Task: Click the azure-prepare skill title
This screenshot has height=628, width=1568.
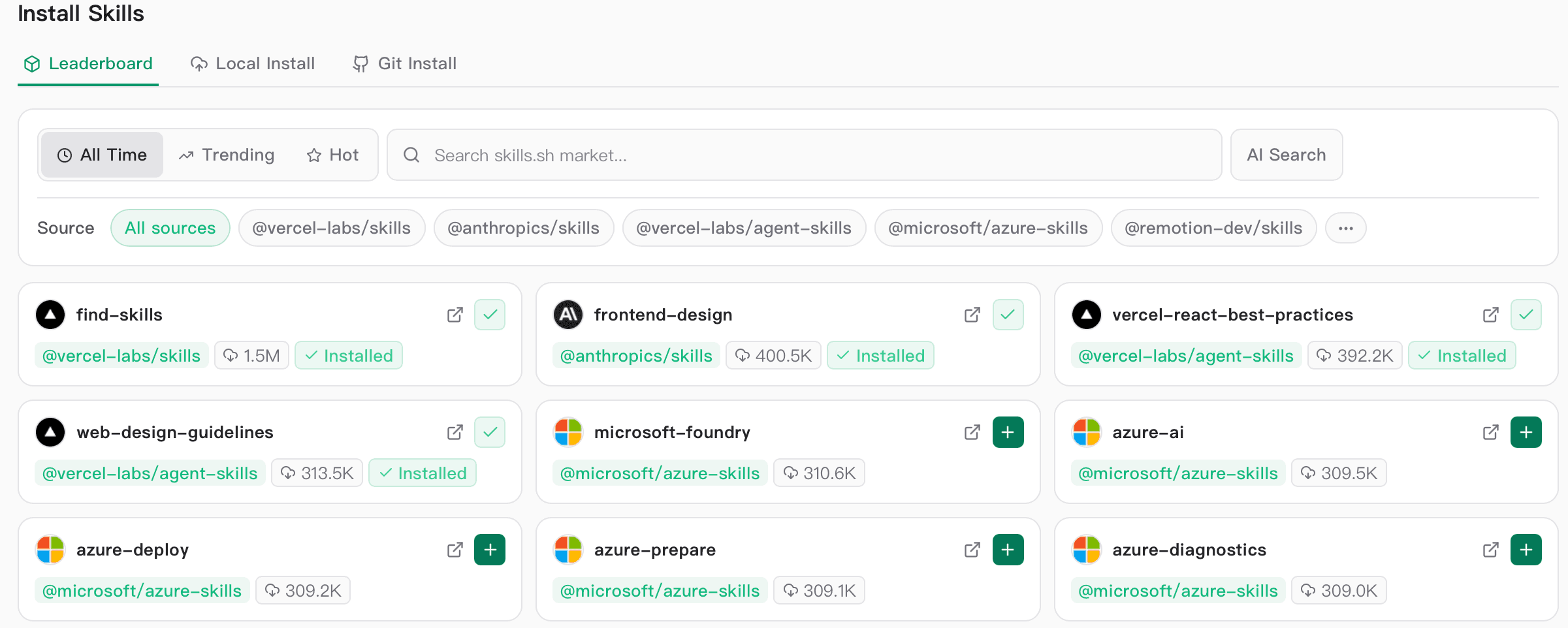Action: coord(654,550)
